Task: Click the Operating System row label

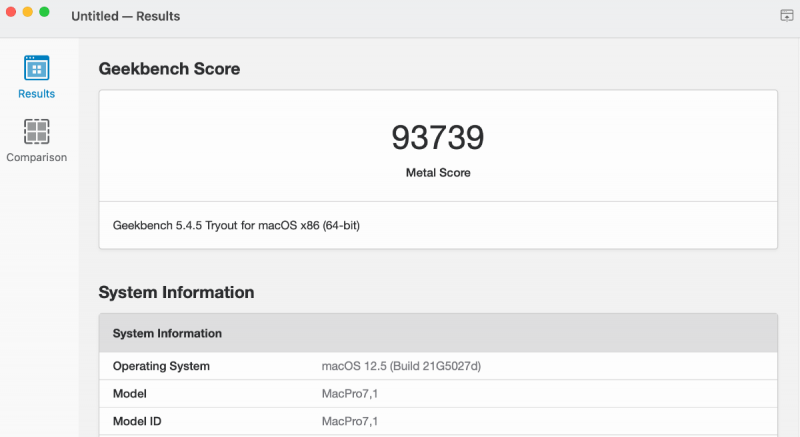Action: pyautogui.click(x=161, y=366)
